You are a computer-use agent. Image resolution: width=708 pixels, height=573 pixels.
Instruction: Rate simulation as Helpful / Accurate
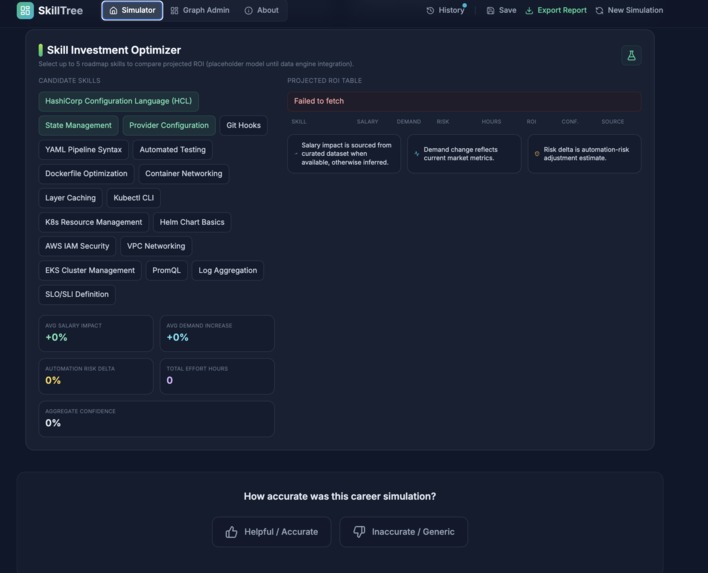point(271,532)
